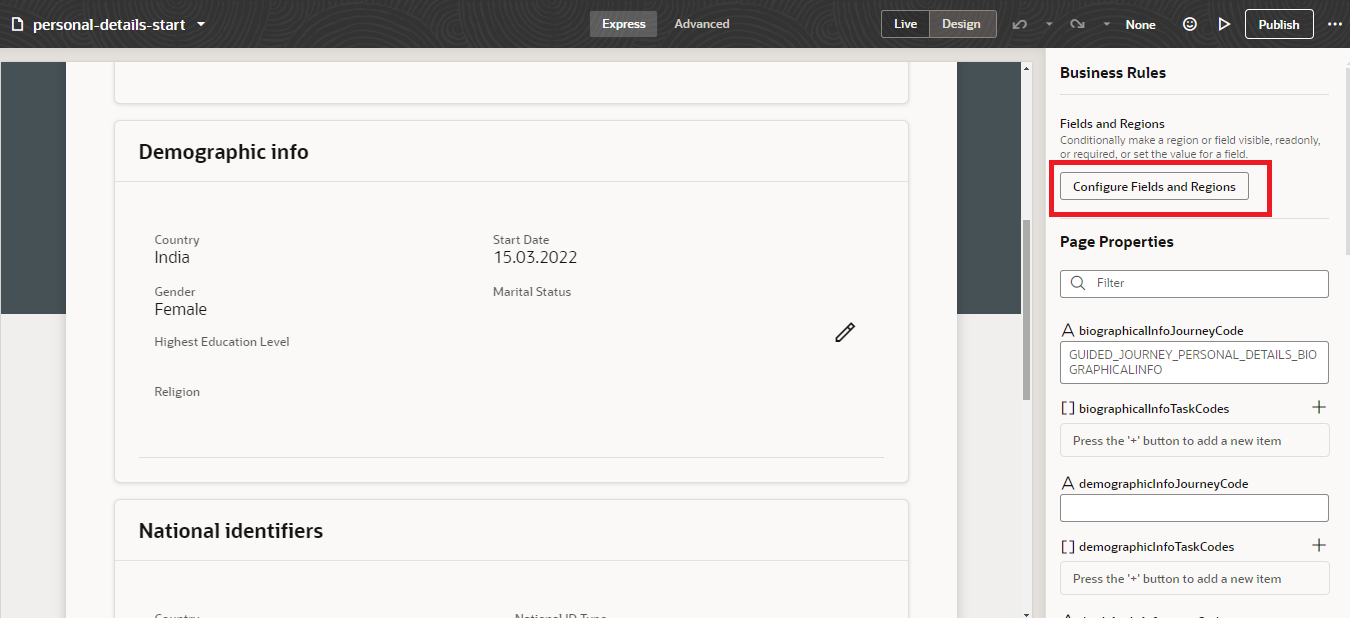Switch the editor toggle to Design
This screenshot has width=1350, height=618.
click(x=961, y=23)
